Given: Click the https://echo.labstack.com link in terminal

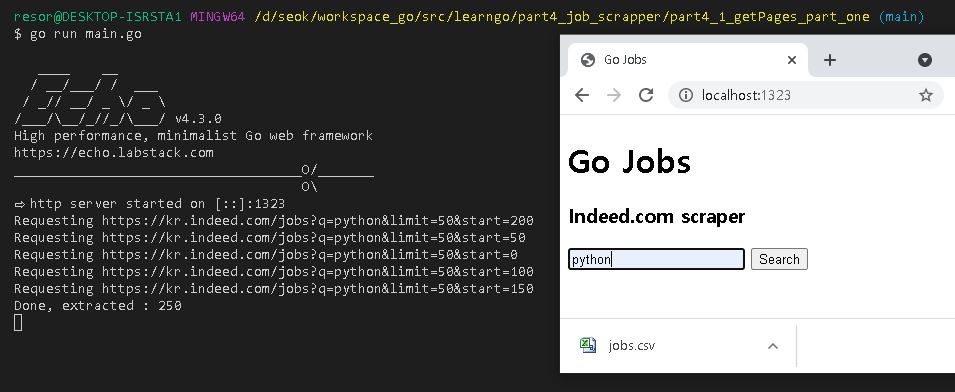Looking at the screenshot, I should 114,152.
